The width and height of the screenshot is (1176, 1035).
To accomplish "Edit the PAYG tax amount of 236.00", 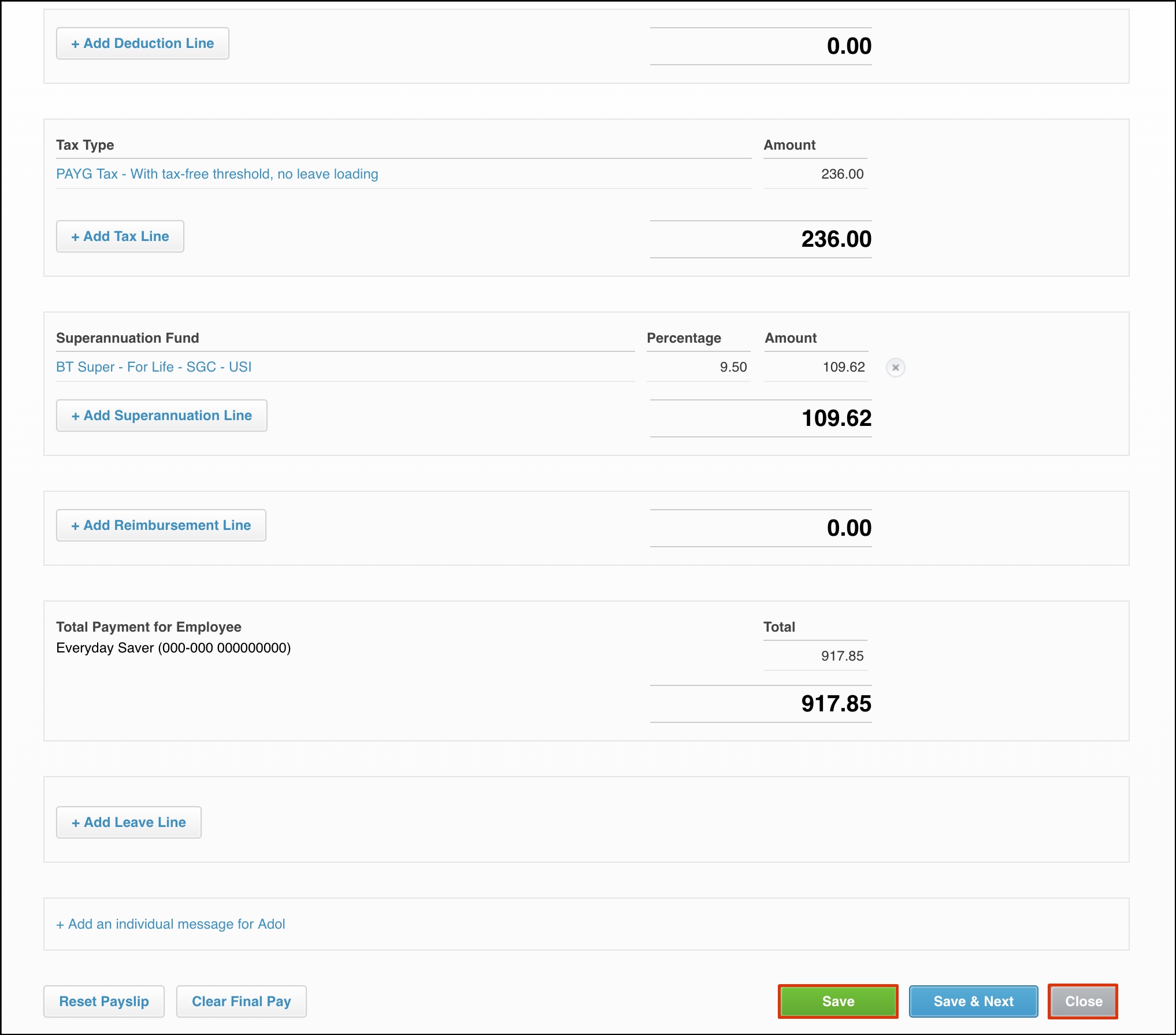I will tap(815, 173).
